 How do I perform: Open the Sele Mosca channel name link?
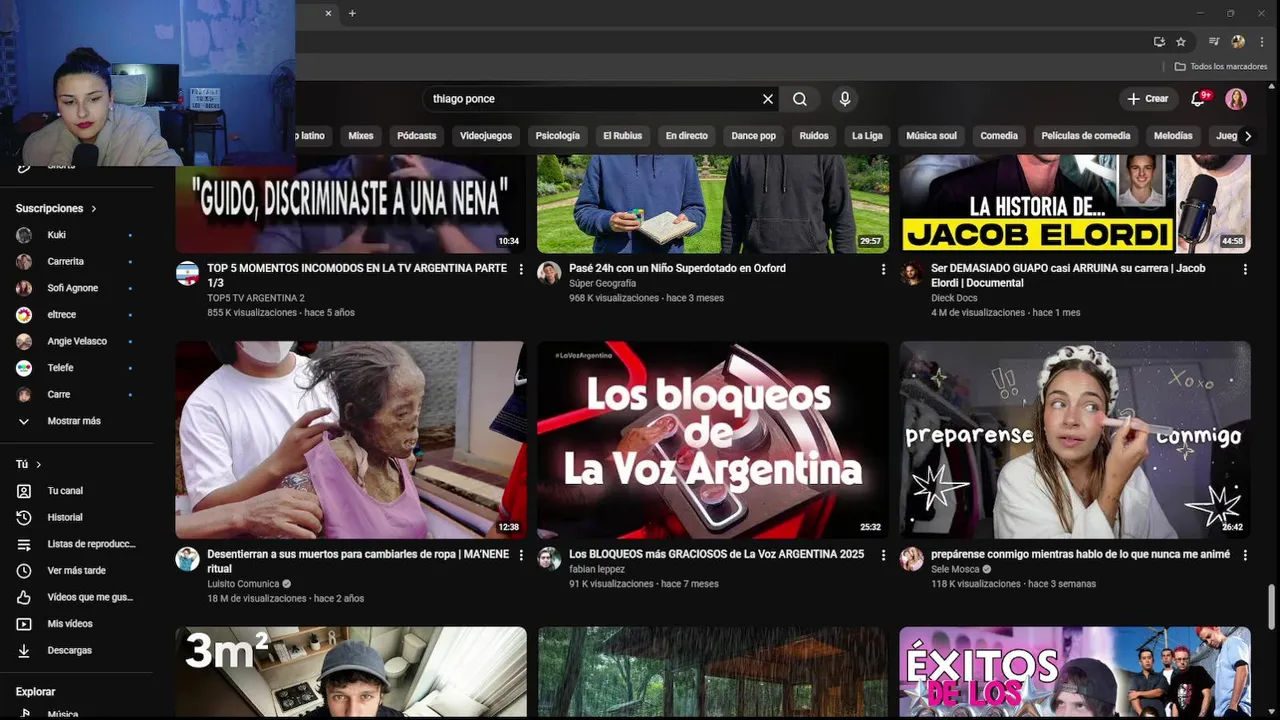tap(954, 569)
